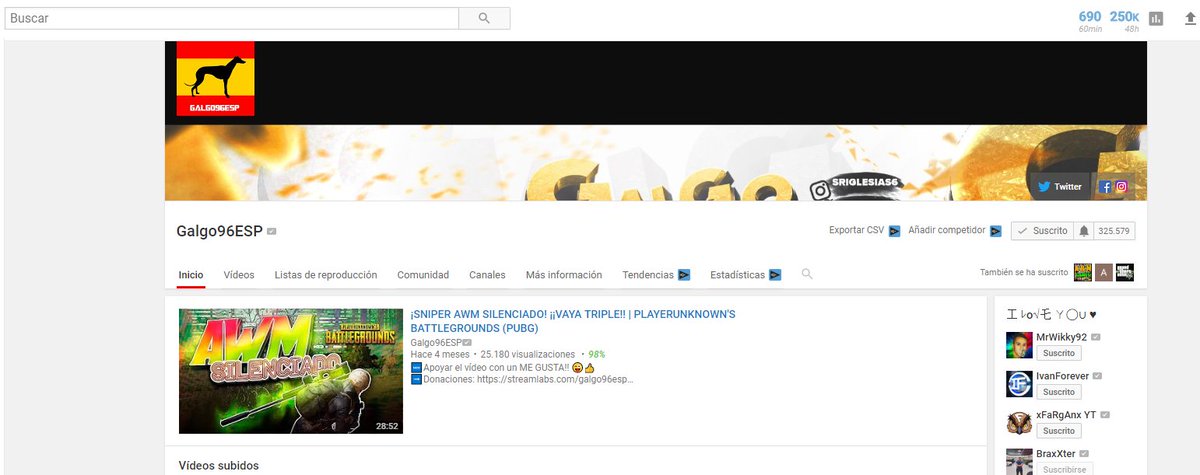Open the xFaRgAnx YT channel name link

click(1066, 415)
